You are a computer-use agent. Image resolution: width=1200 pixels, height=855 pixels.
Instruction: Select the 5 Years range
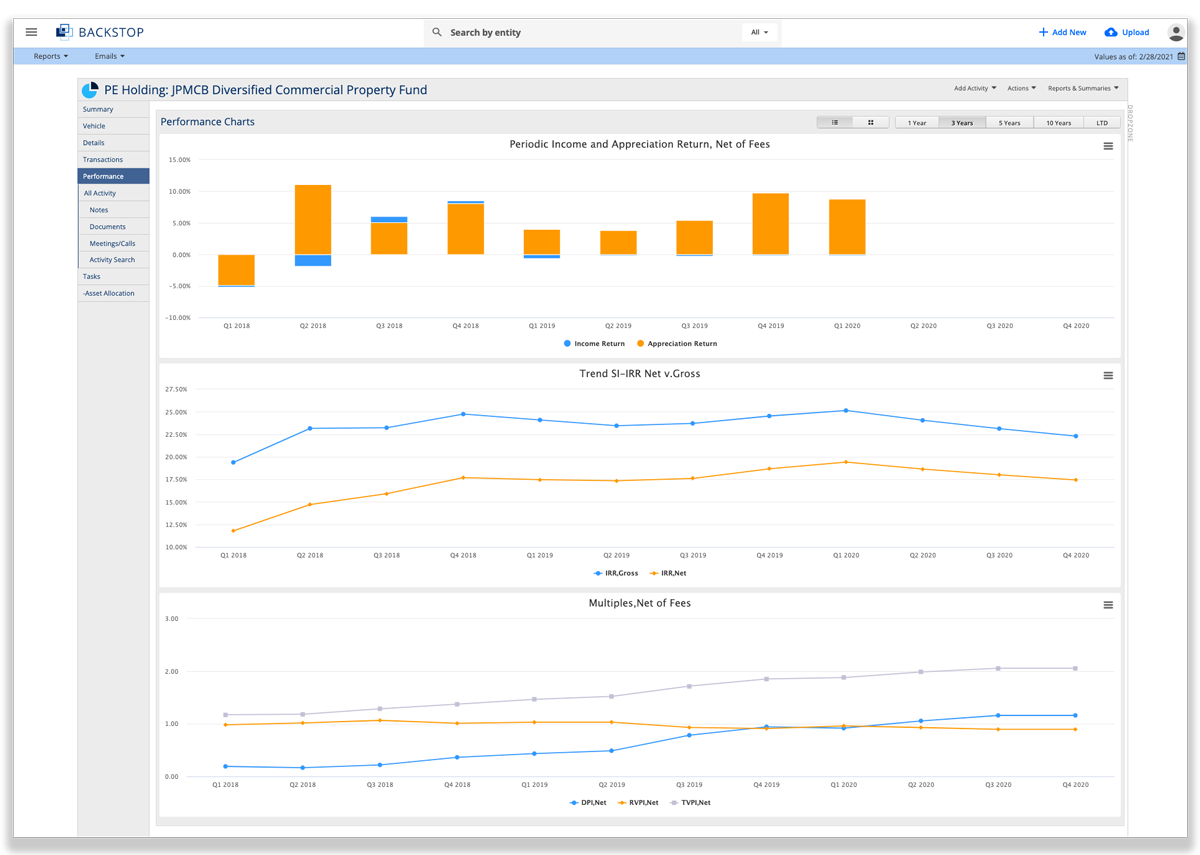[1010, 122]
